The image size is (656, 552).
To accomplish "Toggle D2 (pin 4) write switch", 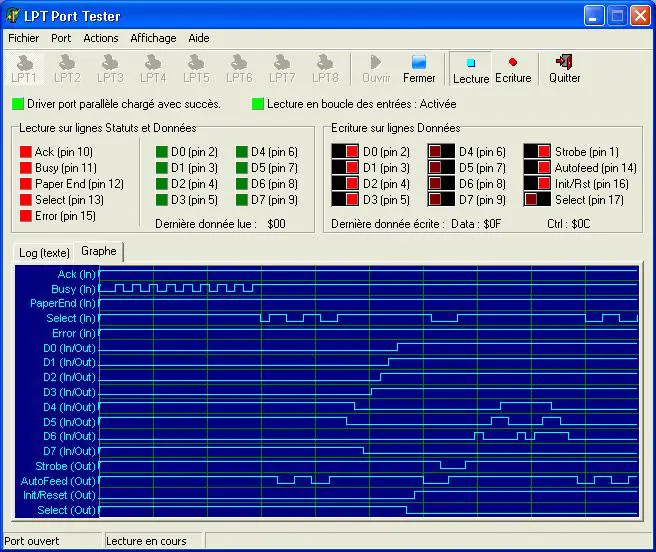I will coord(345,183).
